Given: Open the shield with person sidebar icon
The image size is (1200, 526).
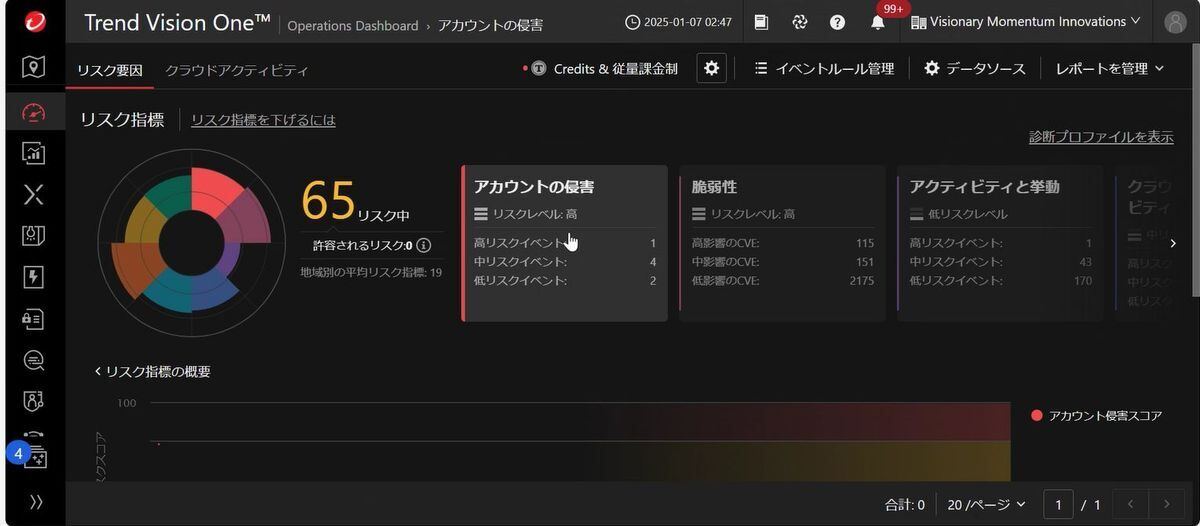Looking at the screenshot, I should pos(33,402).
